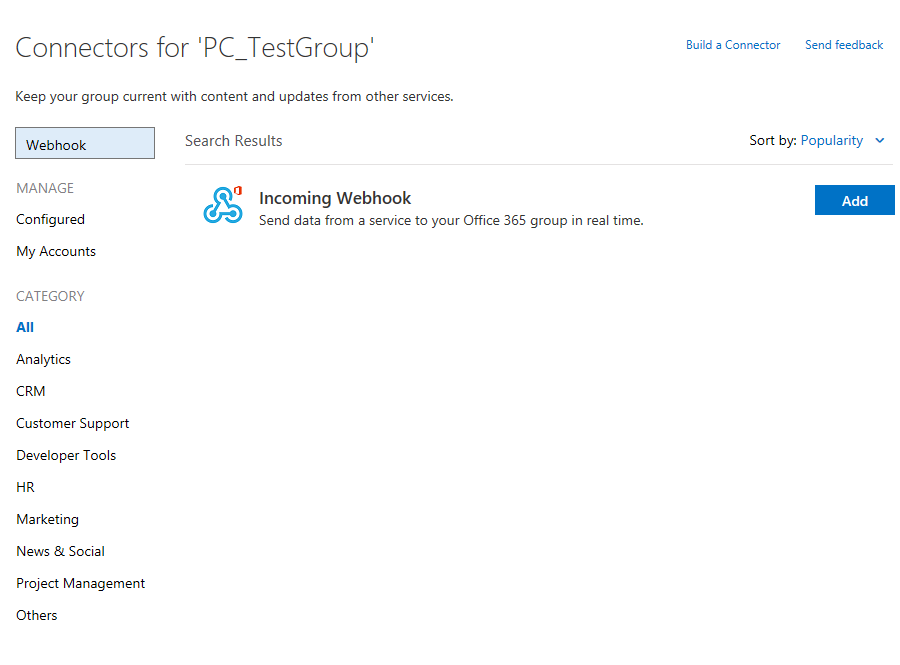Filter connectors by Analytics category
The height and width of the screenshot is (665, 900).
click(x=43, y=359)
